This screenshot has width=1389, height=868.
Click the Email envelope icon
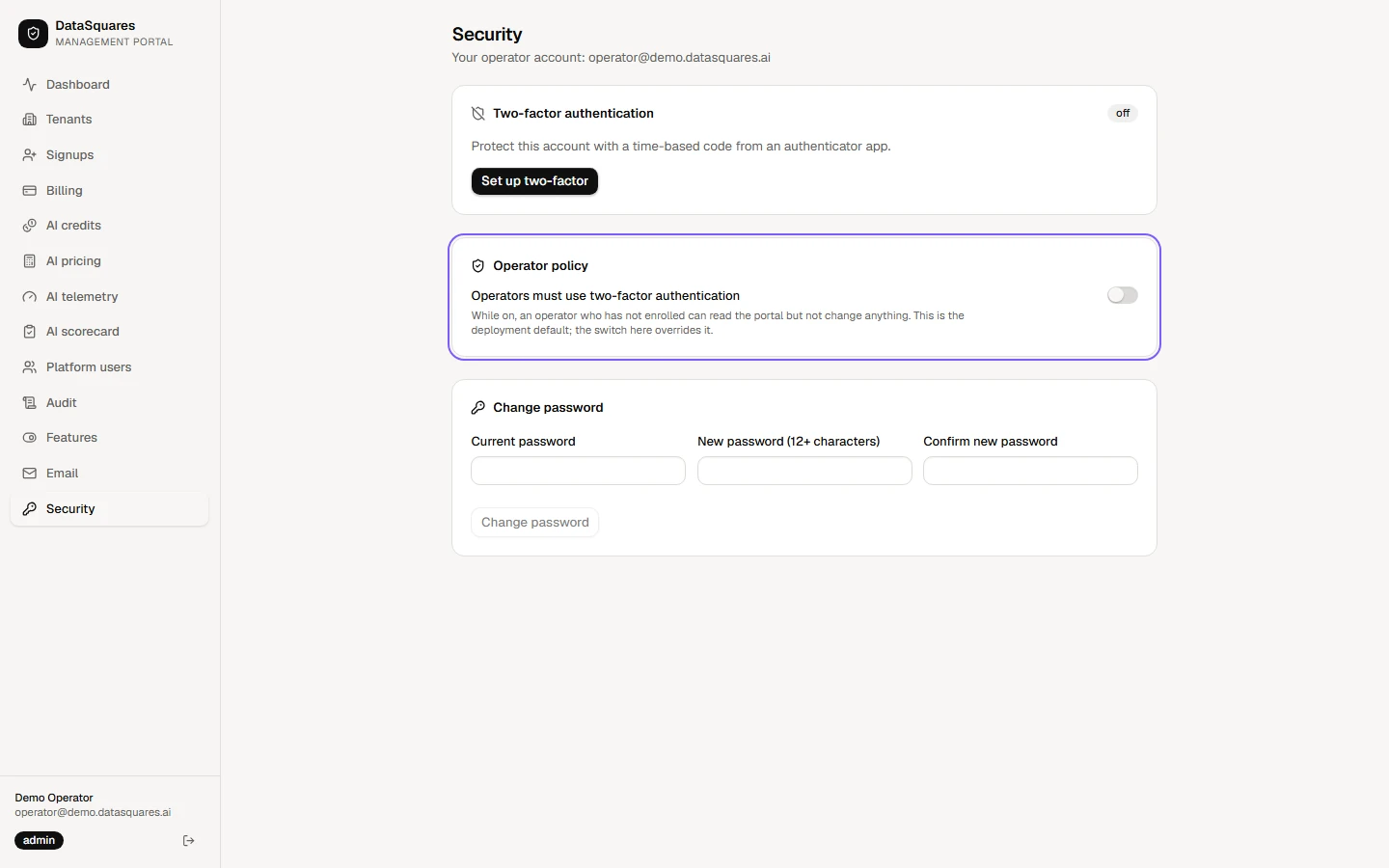pos(30,474)
